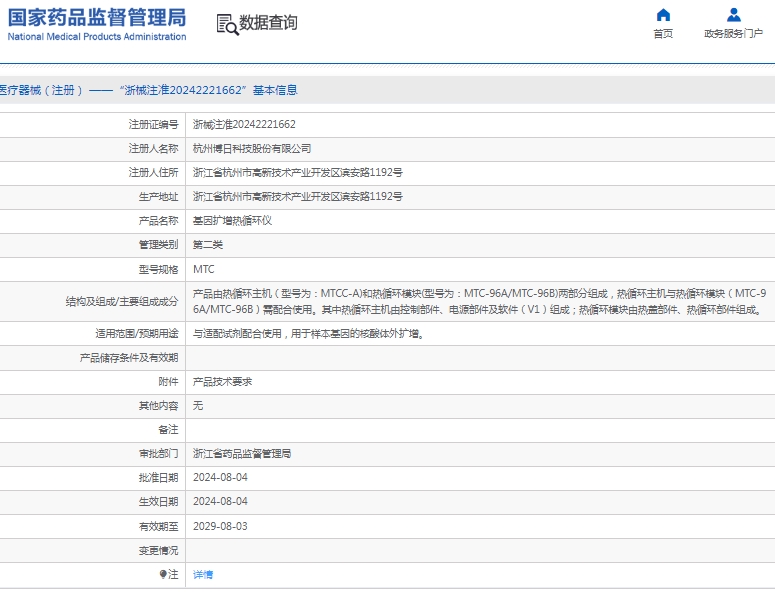The image size is (775, 594).
Task: Click the home house icon
Action: point(663,15)
